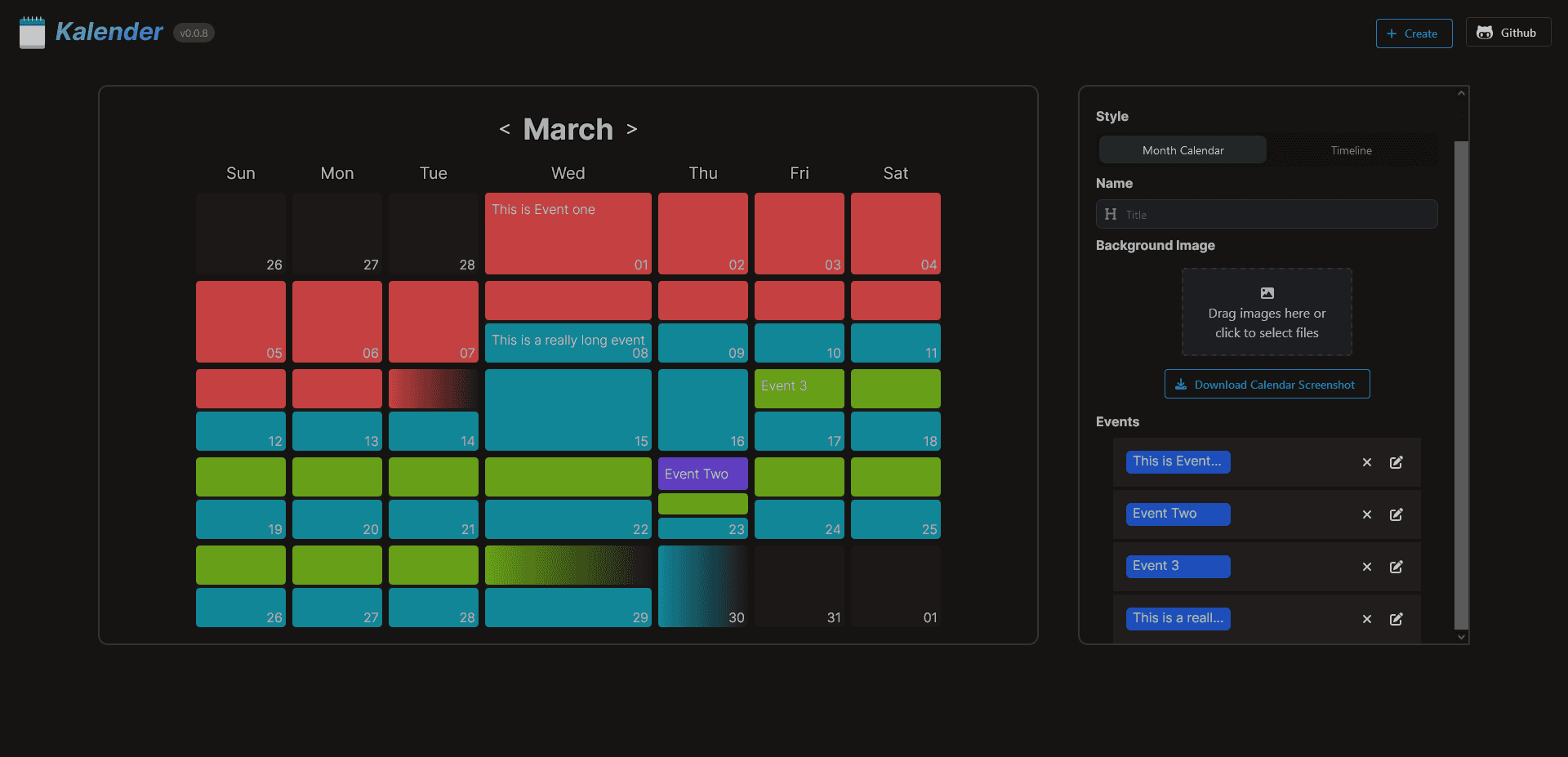Click the sidebar vertical scrollbar thumb

(x=1462, y=385)
